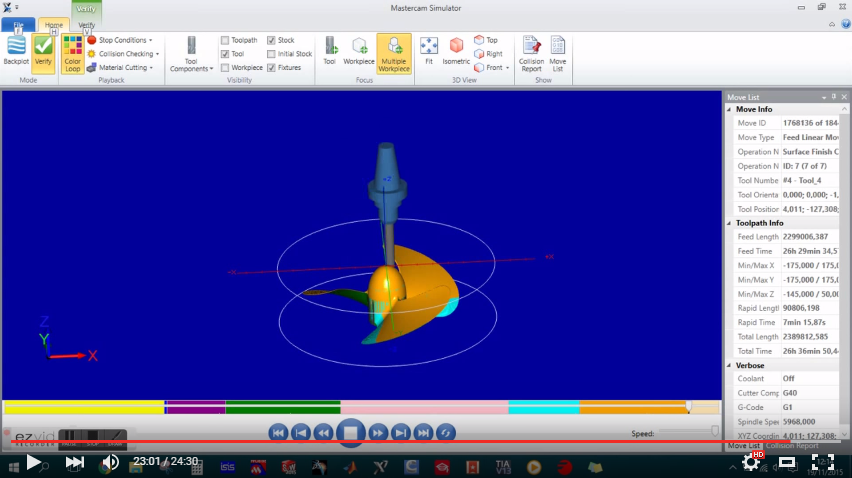Collapse the ribbon with arrow
Screen dimensions: 852x478
click(x=832, y=24)
